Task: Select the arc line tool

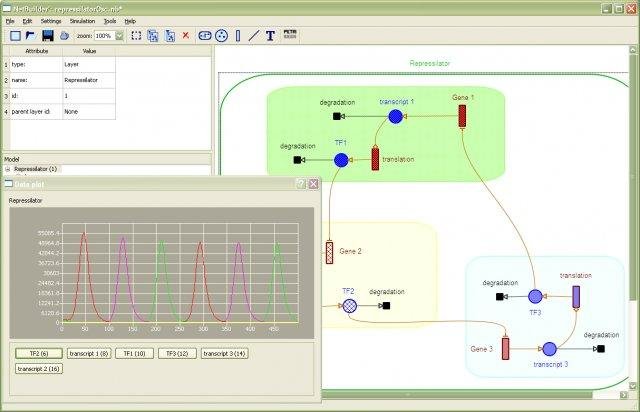Action: [x=254, y=36]
